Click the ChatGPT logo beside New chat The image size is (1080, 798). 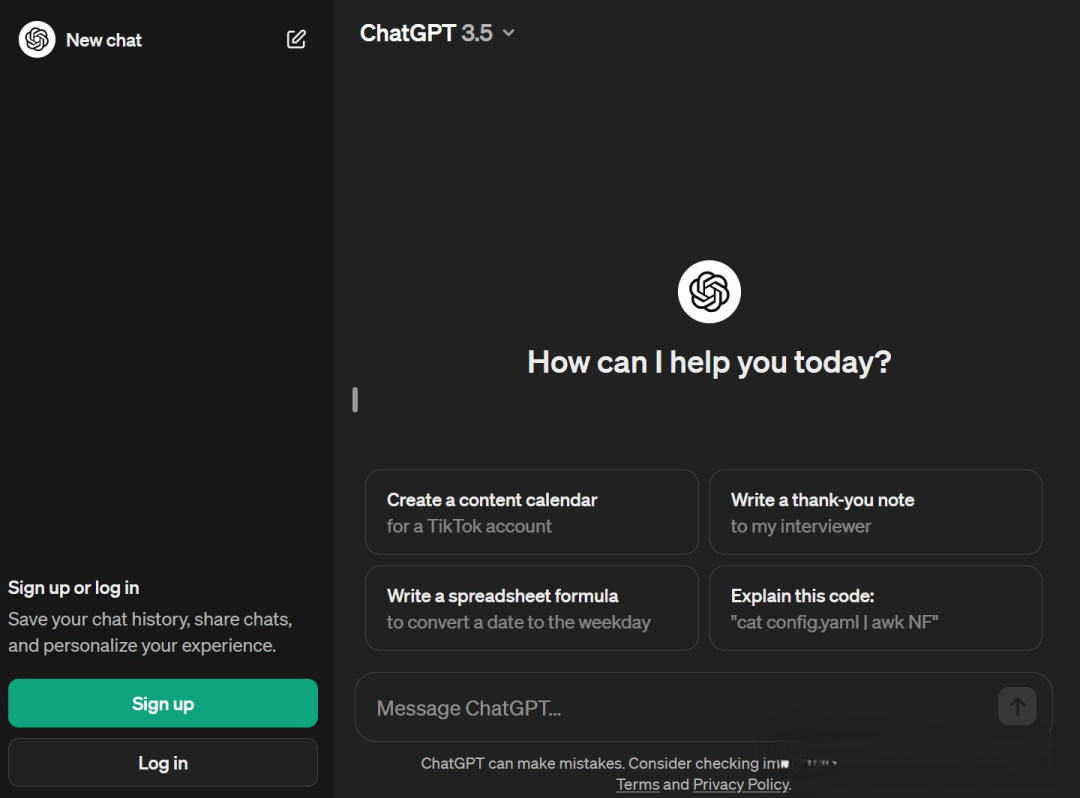point(37,39)
